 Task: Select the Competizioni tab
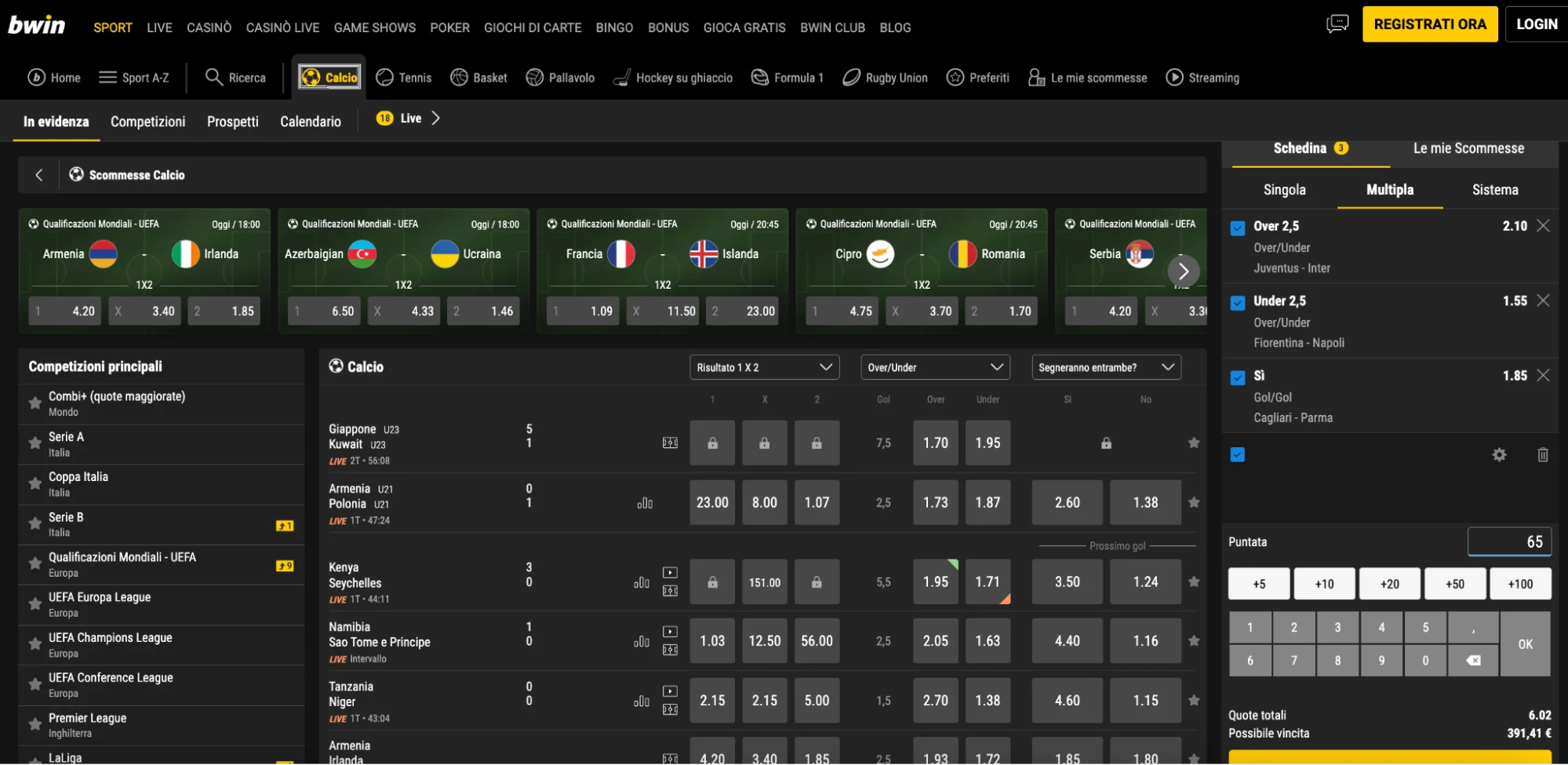[x=147, y=122]
